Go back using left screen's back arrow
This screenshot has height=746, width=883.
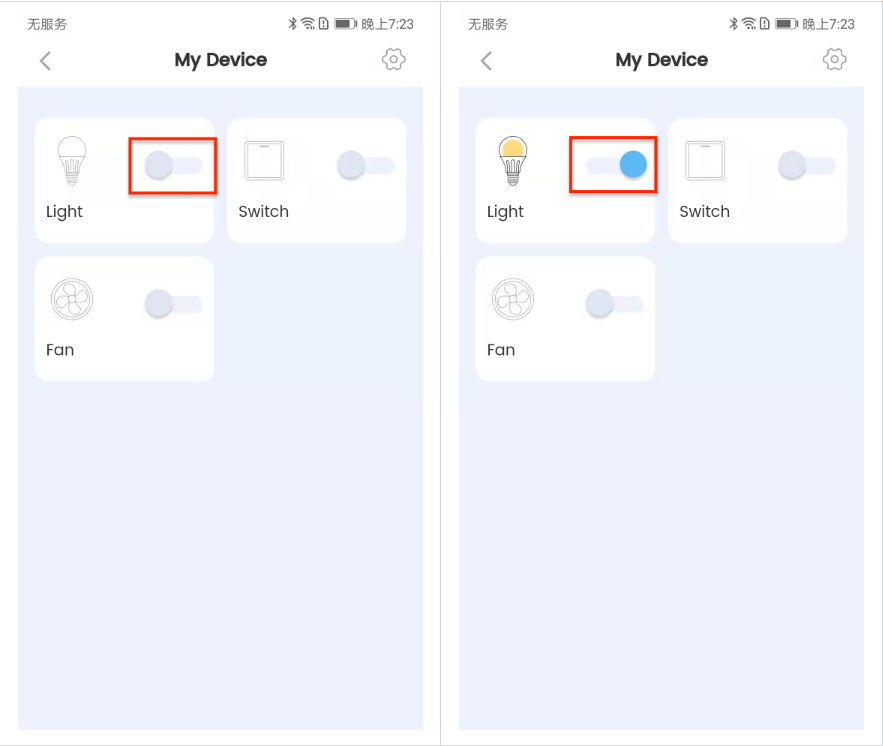tap(46, 61)
